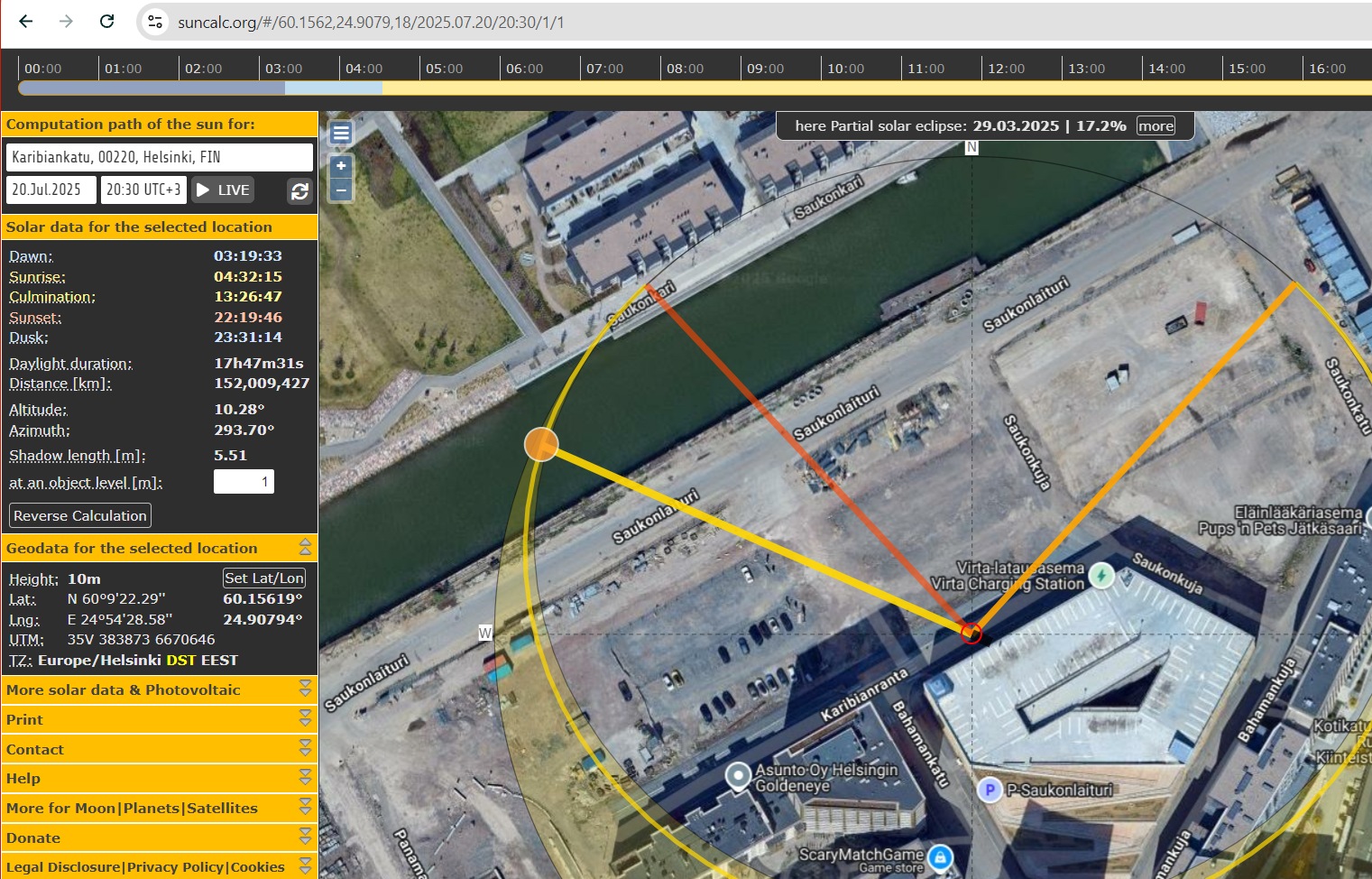Open the time field 20:30 UTC+3

point(143,190)
